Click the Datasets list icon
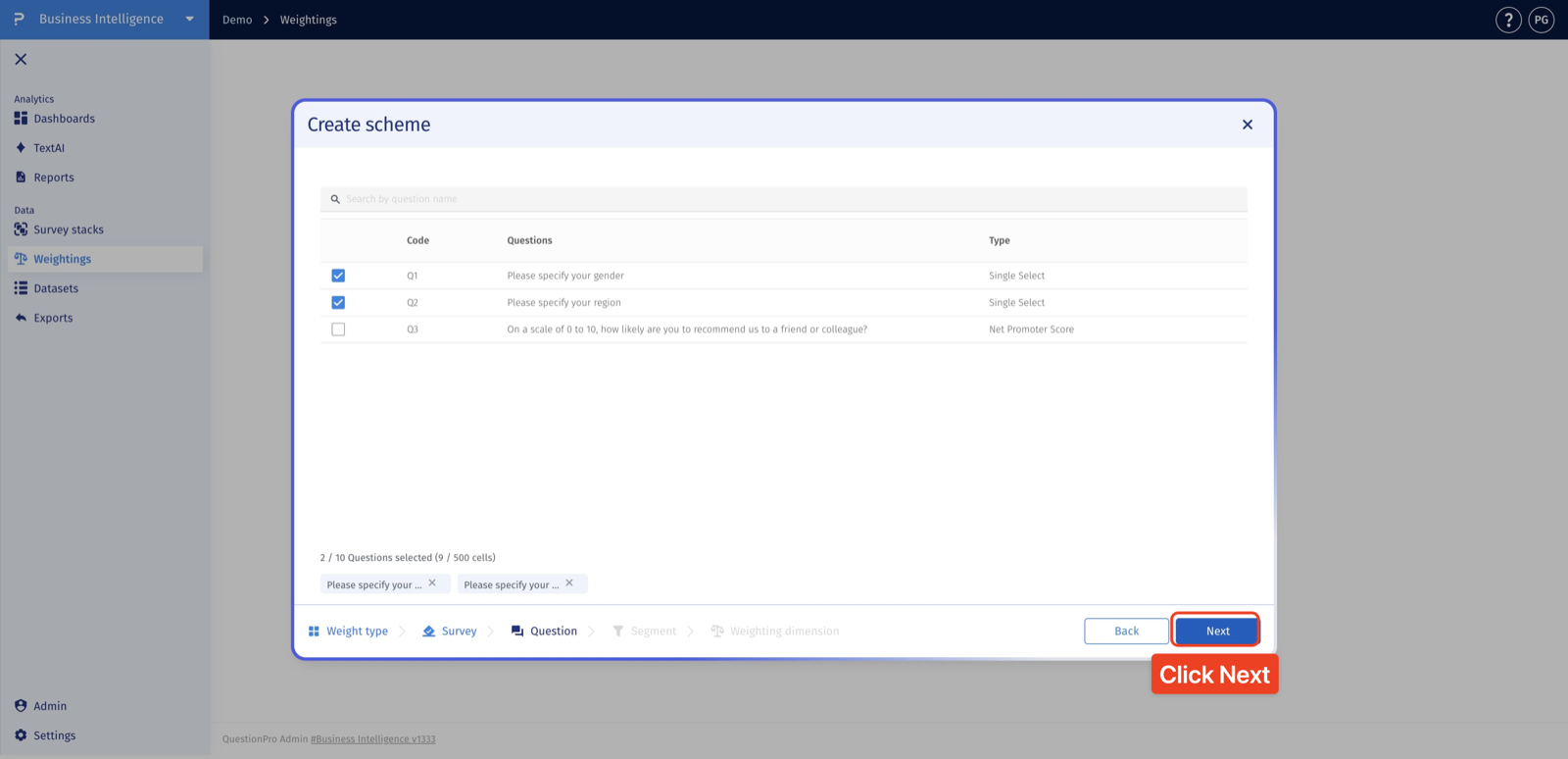The height and width of the screenshot is (759, 1568). click(21, 287)
